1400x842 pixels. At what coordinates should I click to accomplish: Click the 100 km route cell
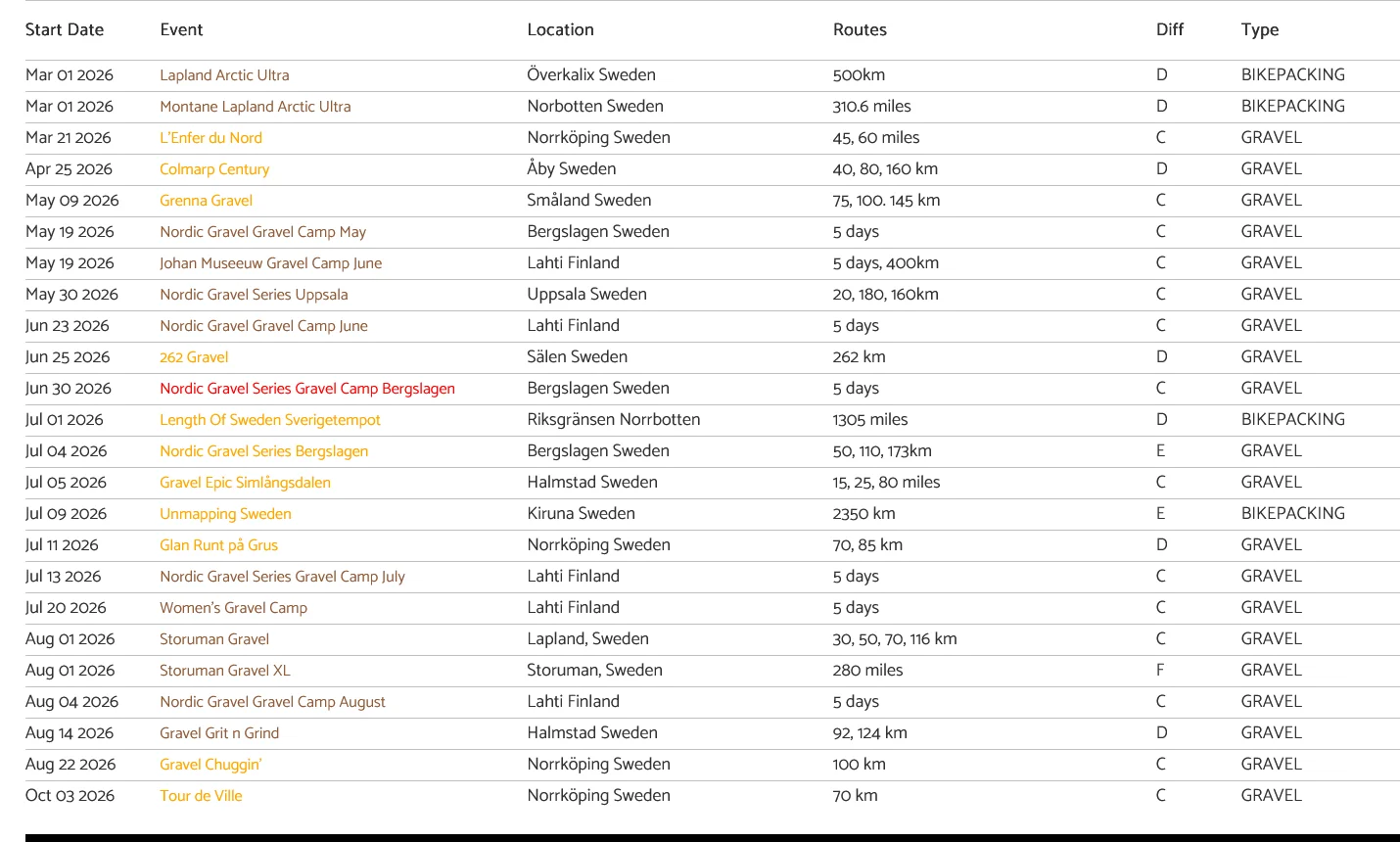pyautogui.click(x=860, y=765)
